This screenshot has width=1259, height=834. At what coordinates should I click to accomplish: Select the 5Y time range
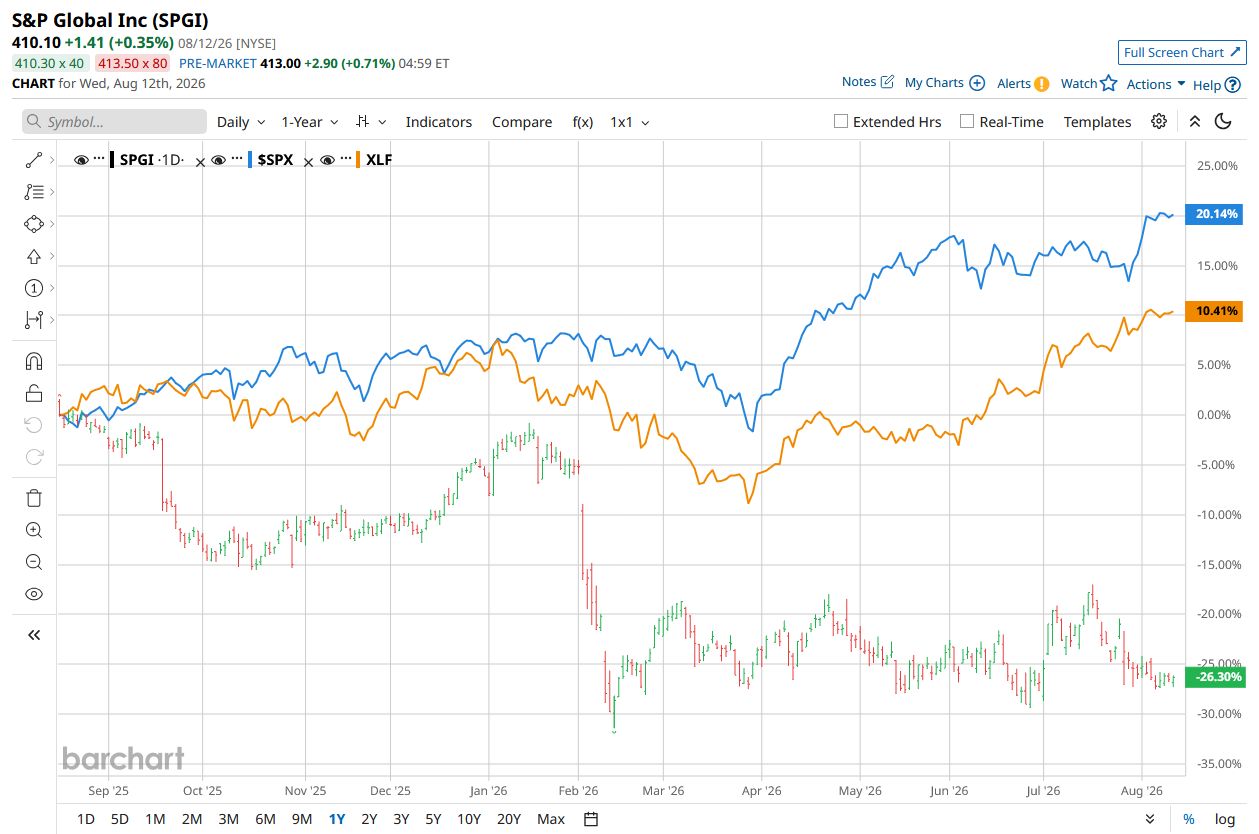(x=432, y=819)
